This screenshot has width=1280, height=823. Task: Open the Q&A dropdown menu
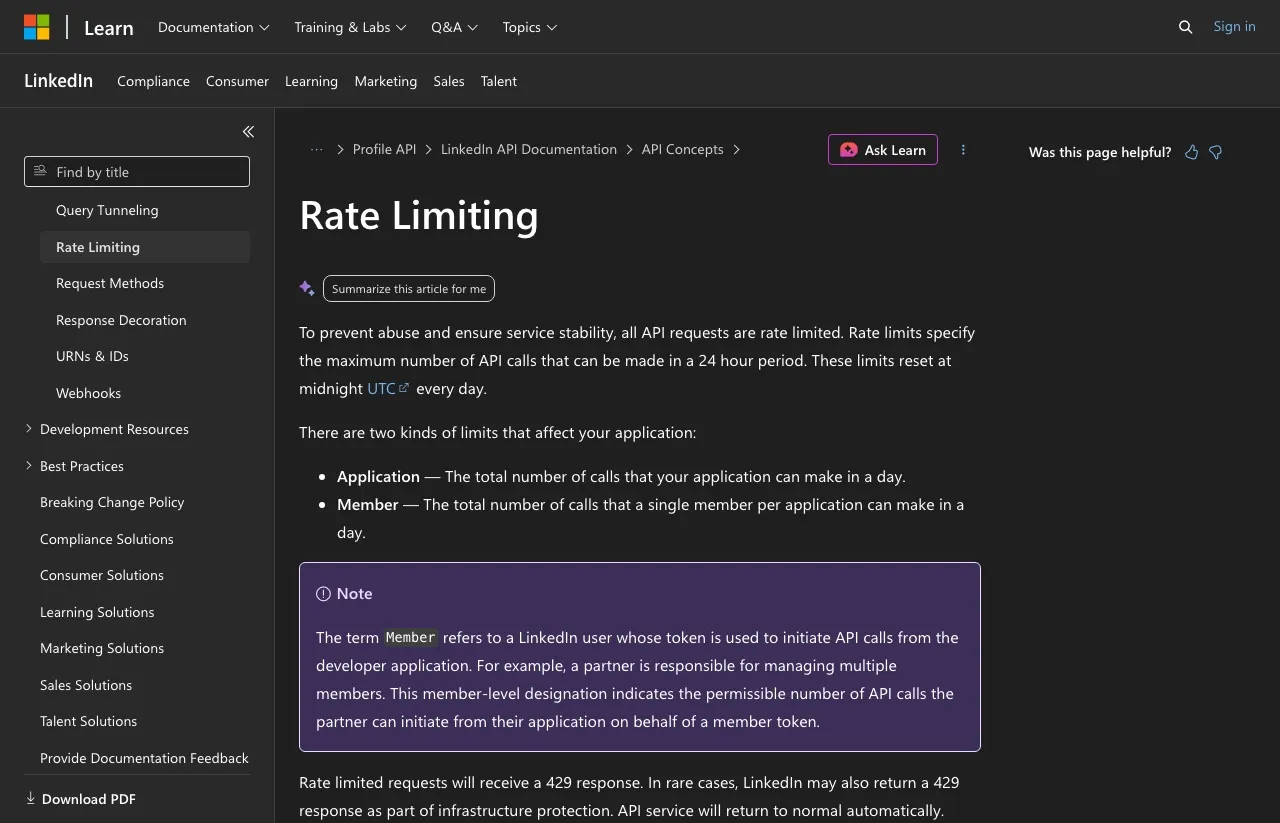455,27
